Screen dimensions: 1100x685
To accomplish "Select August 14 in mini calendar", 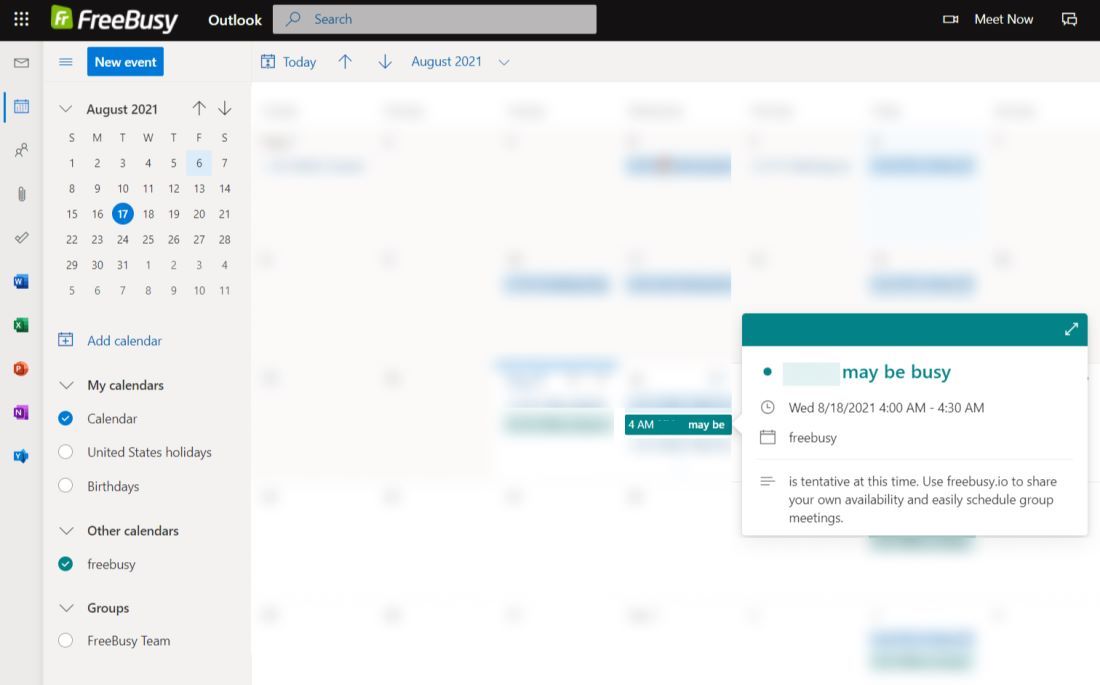I will (224, 188).
